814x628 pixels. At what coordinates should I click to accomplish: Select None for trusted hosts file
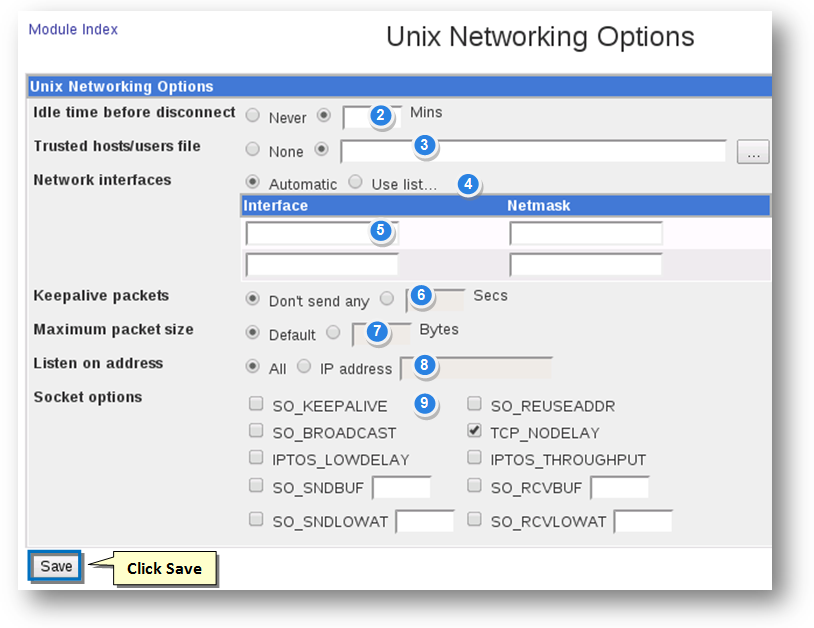coord(253,150)
